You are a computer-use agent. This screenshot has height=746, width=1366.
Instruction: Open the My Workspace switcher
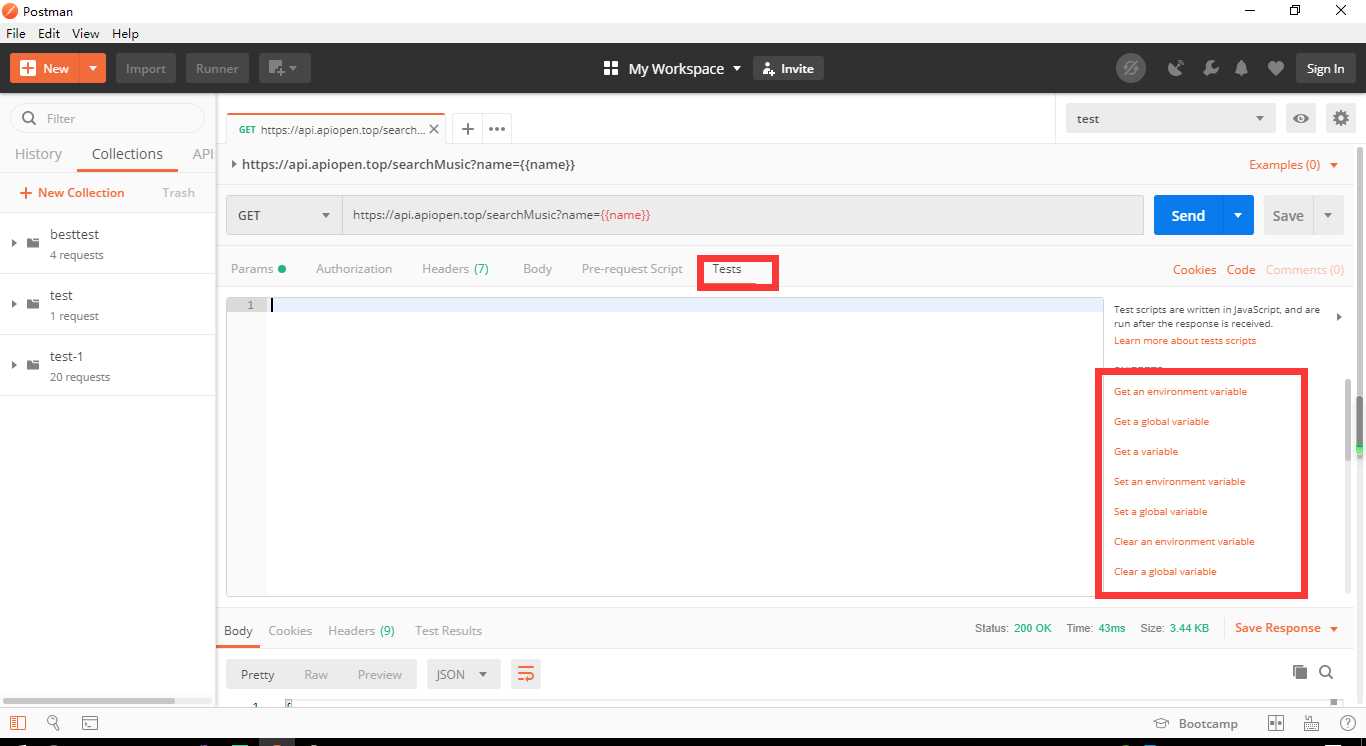click(x=673, y=68)
